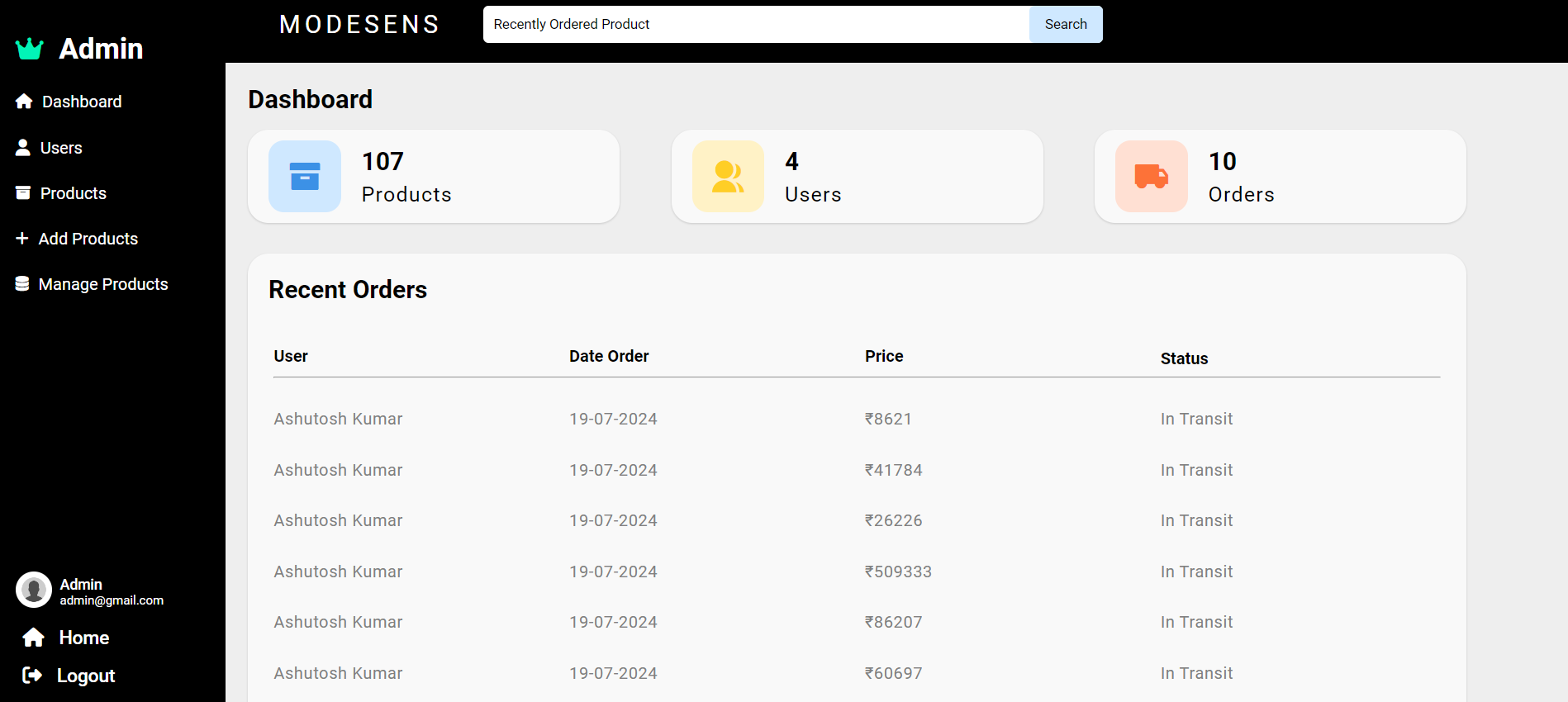The width and height of the screenshot is (1568, 702).
Task: Click the Price column header
Action: click(x=884, y=356)
